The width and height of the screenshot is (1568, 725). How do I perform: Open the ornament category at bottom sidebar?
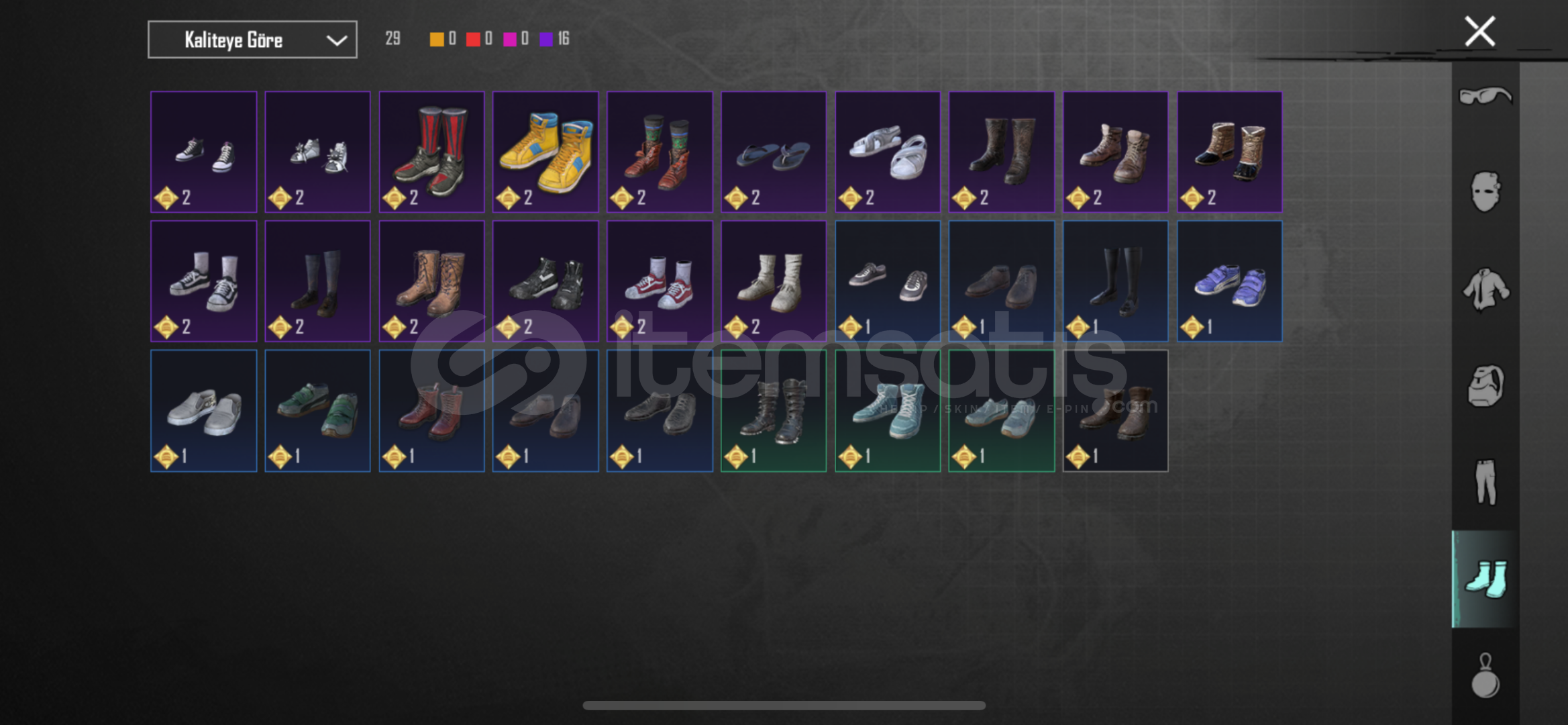pos(1485,676)
